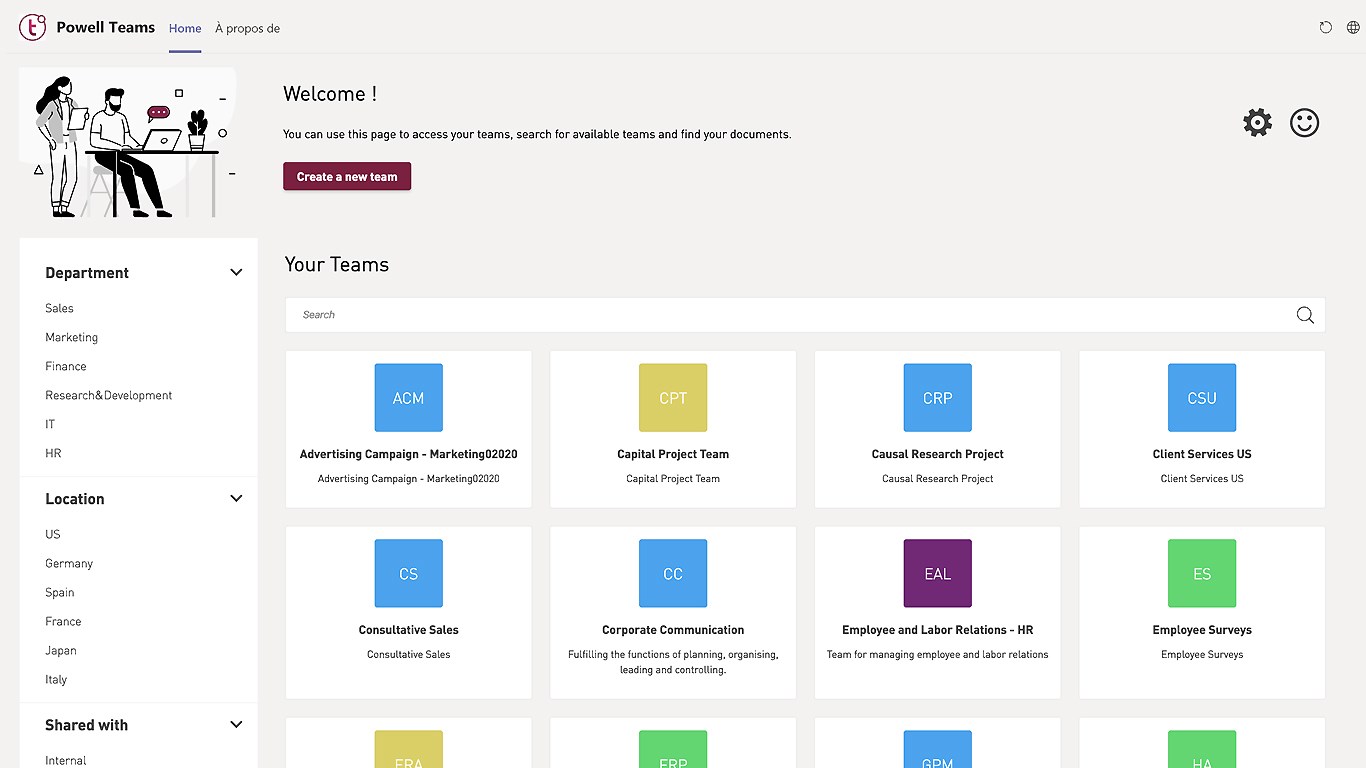Click the search magnifier icon
Viewport: 1366px width, 768px height.
tap(1305, 315)
